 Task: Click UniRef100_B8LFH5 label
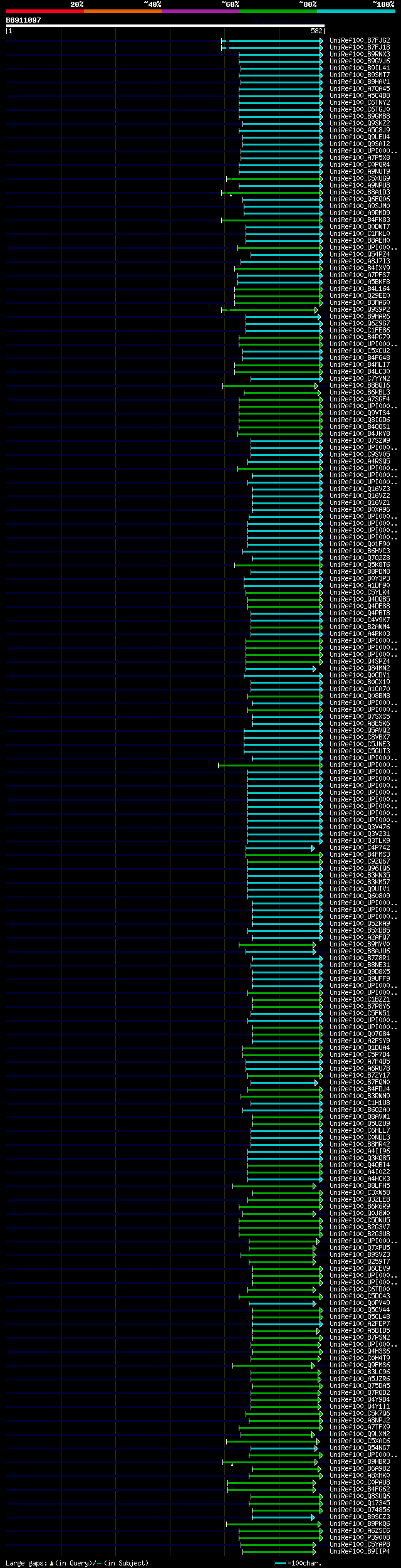(x=360, y=1185)
